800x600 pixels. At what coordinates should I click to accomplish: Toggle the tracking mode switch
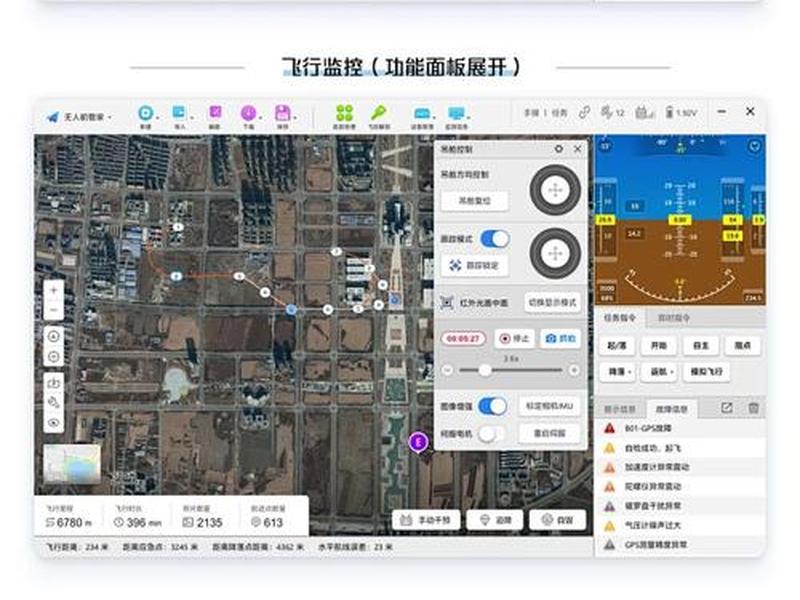click(x=495, y=239)
